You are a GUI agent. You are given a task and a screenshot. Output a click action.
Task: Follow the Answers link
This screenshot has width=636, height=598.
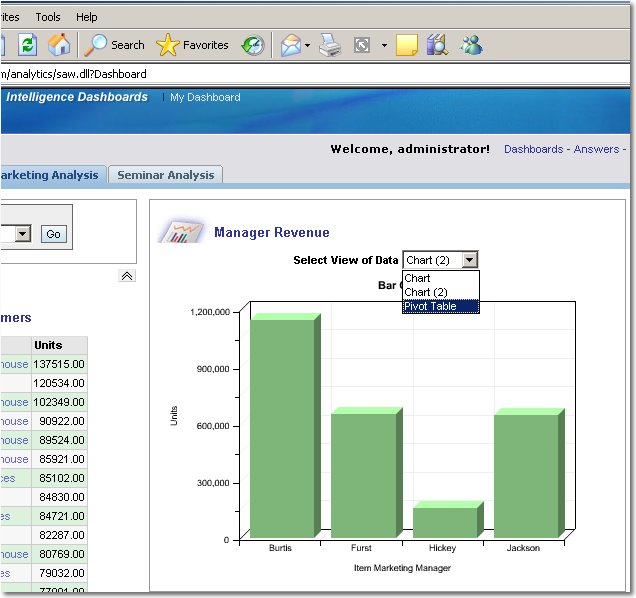pyautogui.click(x=596, y=149)
